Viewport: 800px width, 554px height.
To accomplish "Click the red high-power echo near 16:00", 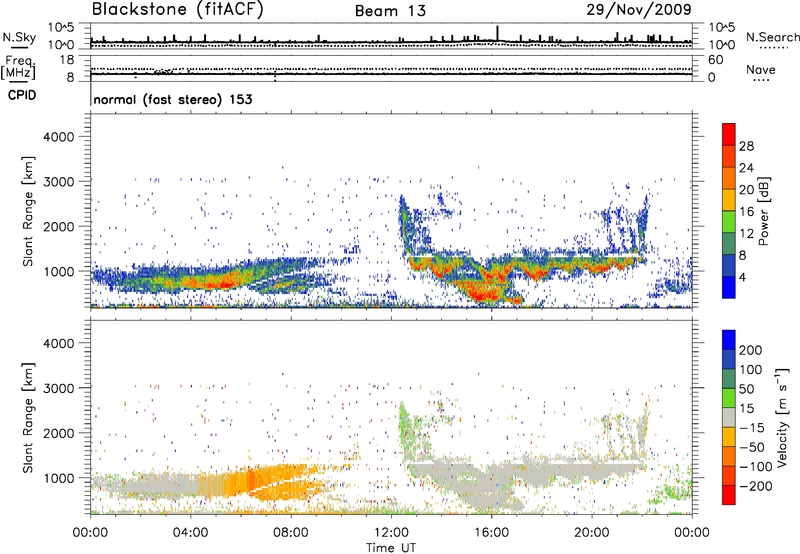I will 485,292.
